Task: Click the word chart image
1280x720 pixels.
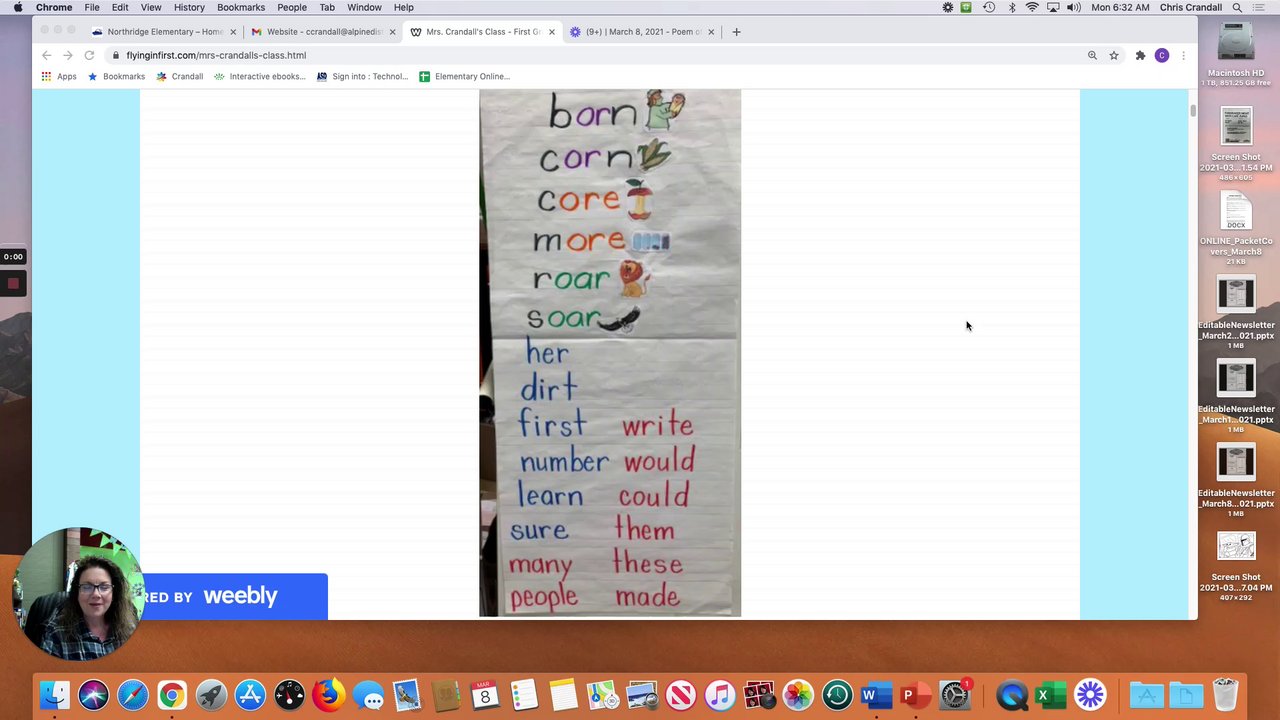Action: [610, 353]
